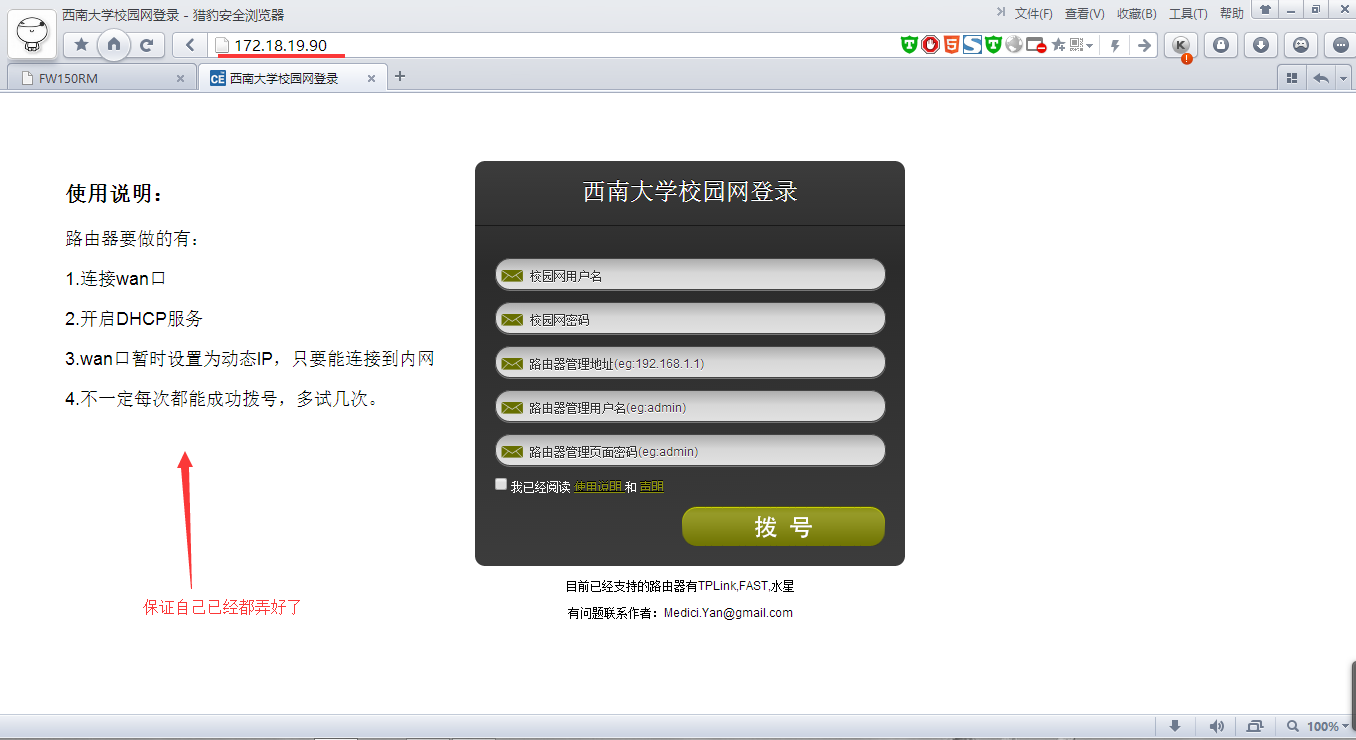
Task: Open the skin shirt icon in title bar
Action: 1266,10
